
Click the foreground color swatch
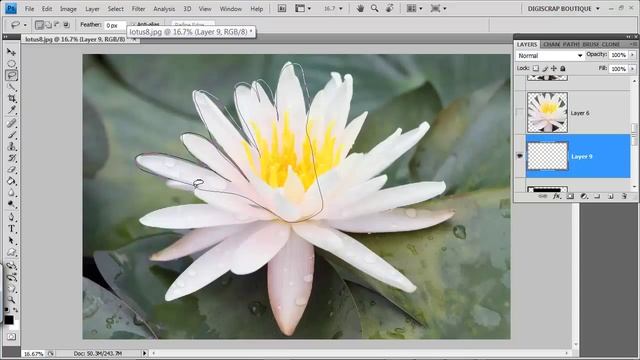9,320
